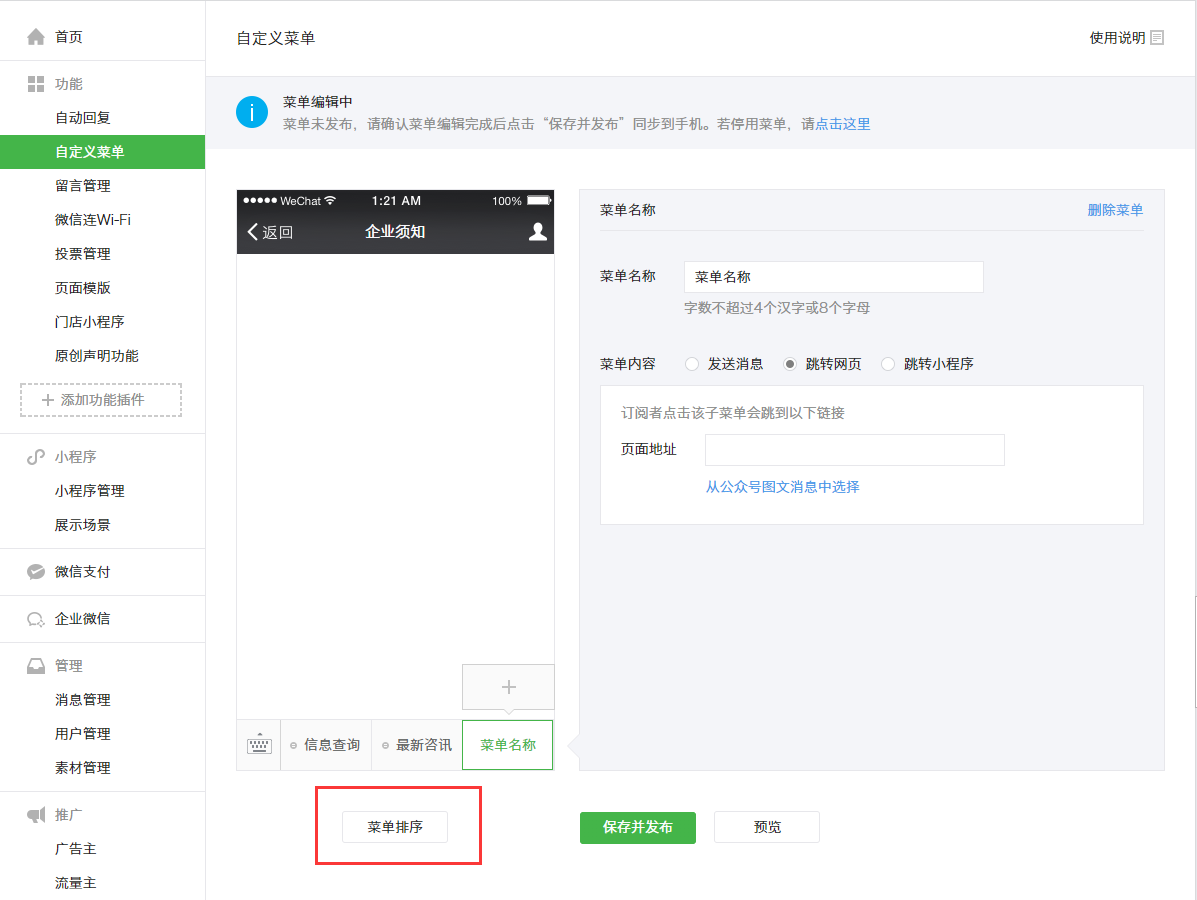This screenshot has width=1197, height=900.
Task: Click the 删除菜单 link
Action: pos(1115,210)
